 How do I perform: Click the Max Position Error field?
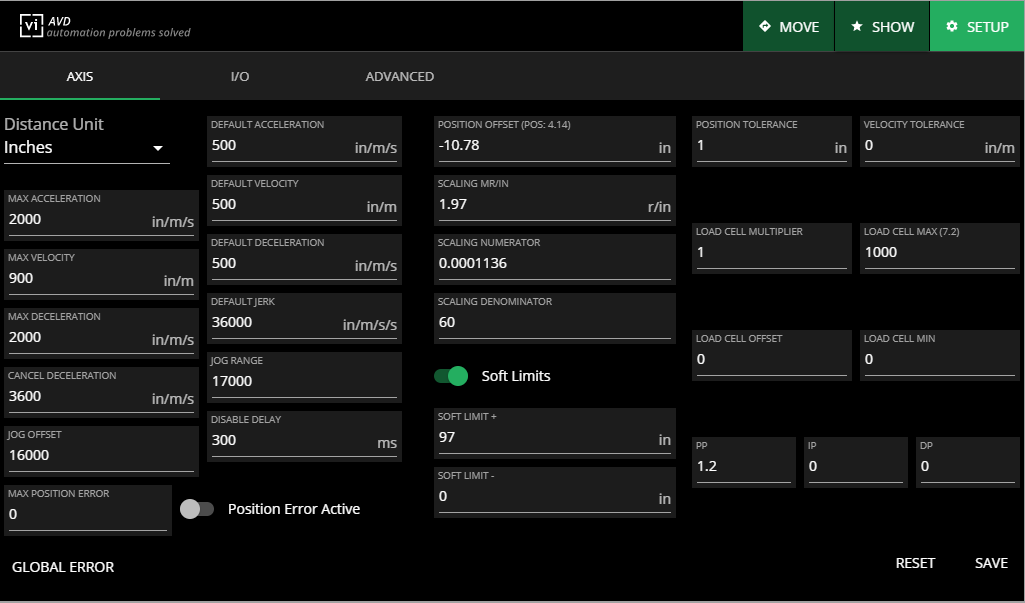tap(88, 510)
